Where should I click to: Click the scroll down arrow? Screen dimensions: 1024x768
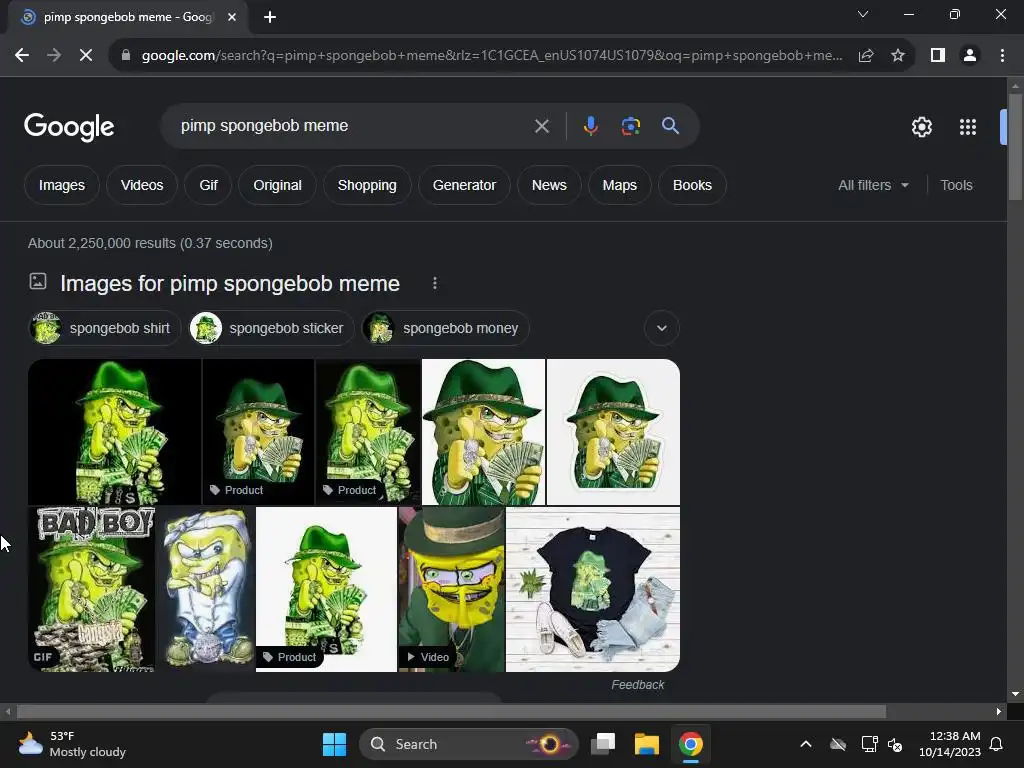pos(1014,694)
